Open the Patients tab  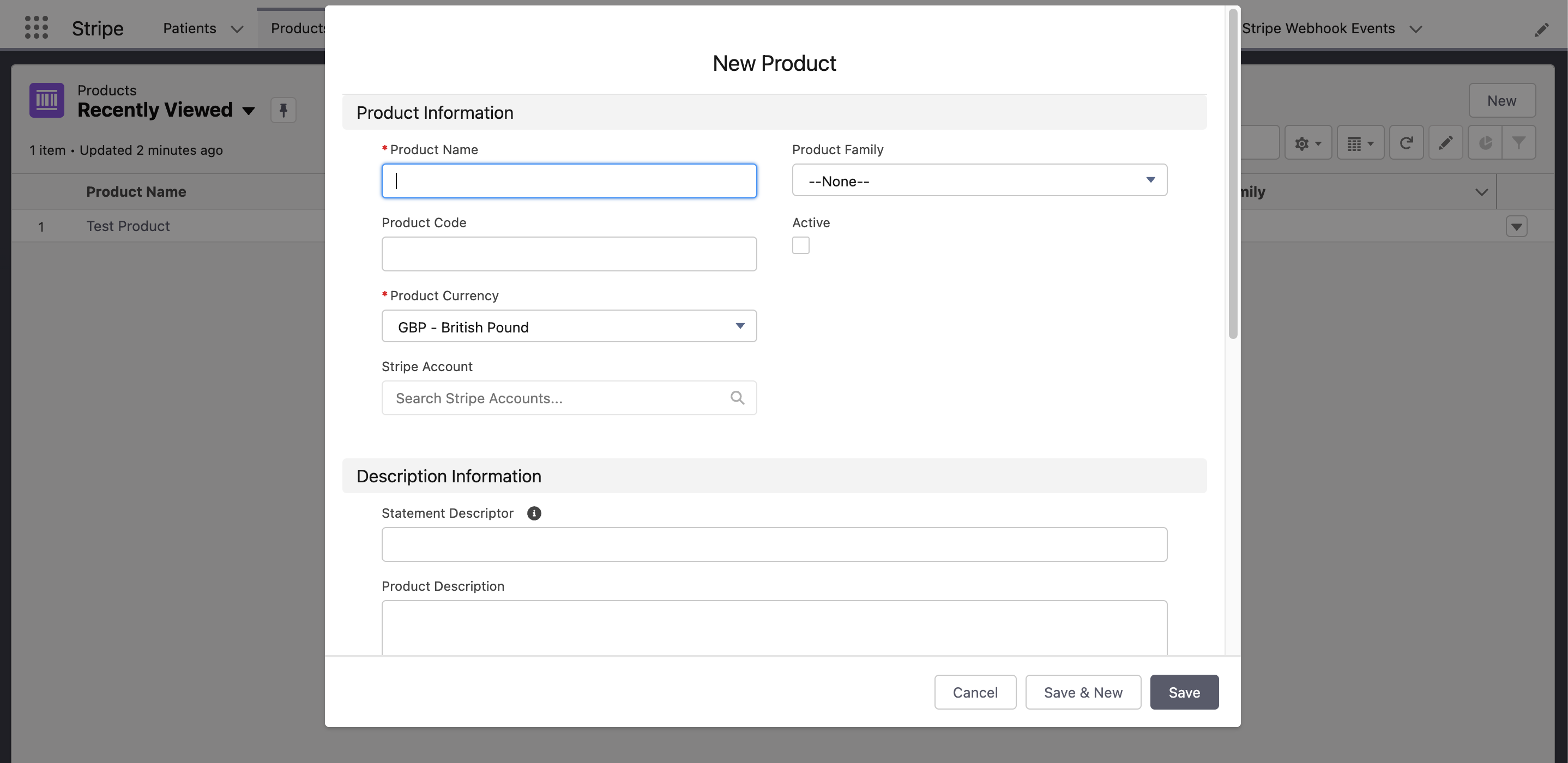click(x=189, y=28)
